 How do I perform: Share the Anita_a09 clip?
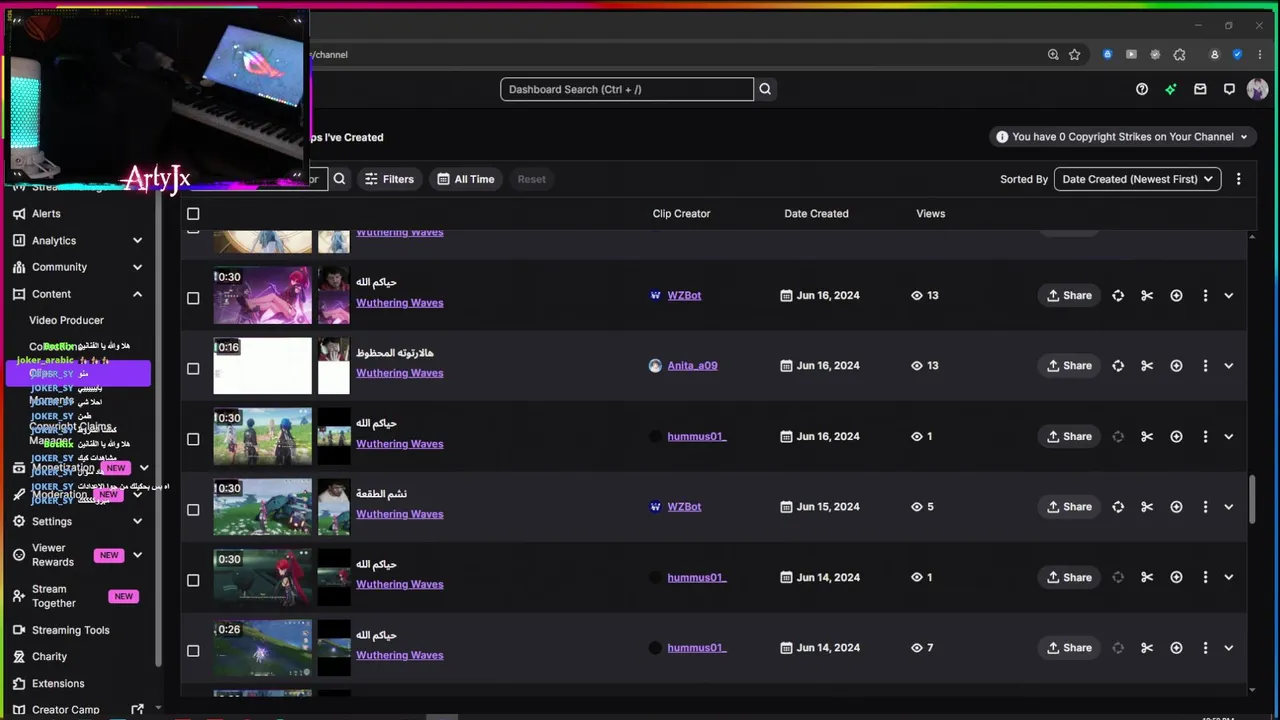point(1069,366)
